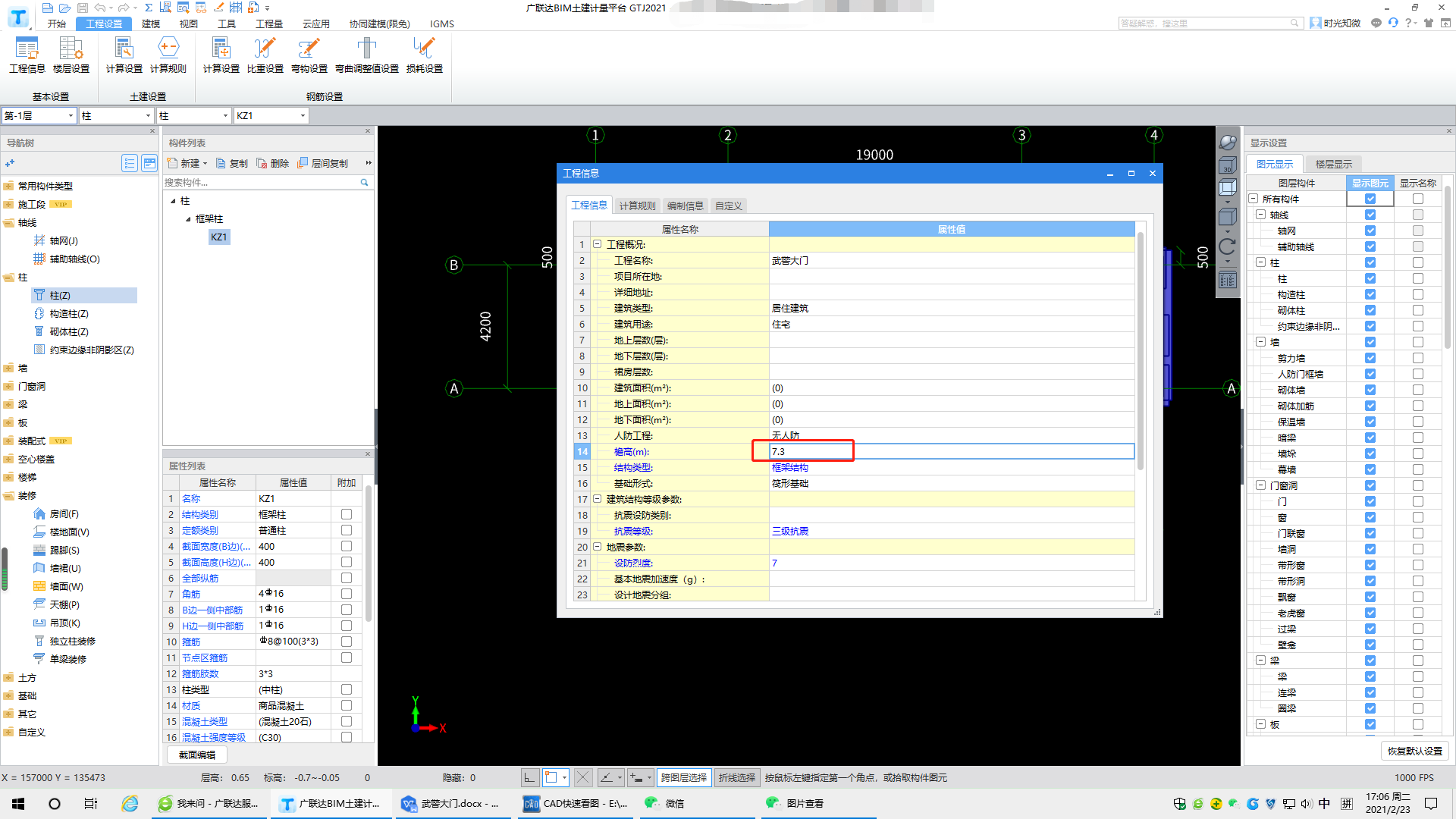1456x819 pixels.
Task: Toggle 显示图元 checkbox for 构造柱
Action: (x=1370, y=294)
